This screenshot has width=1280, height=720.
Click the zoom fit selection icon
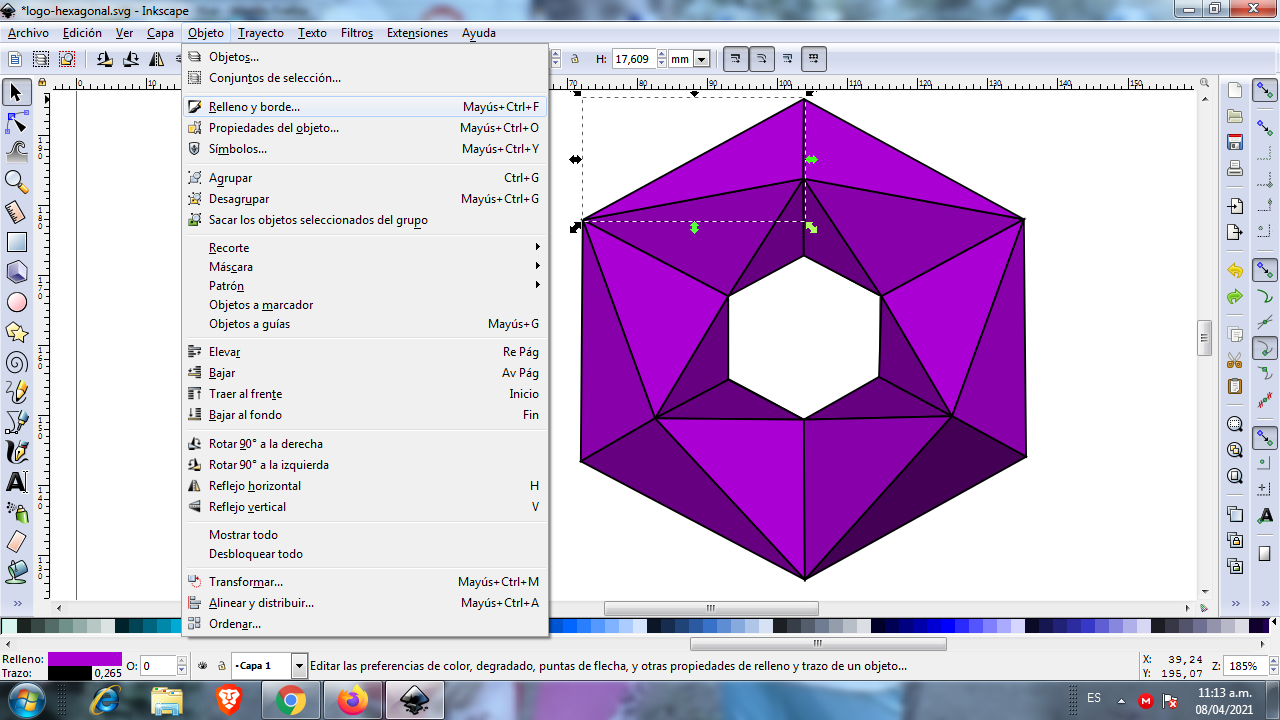tap(1235, 424)
